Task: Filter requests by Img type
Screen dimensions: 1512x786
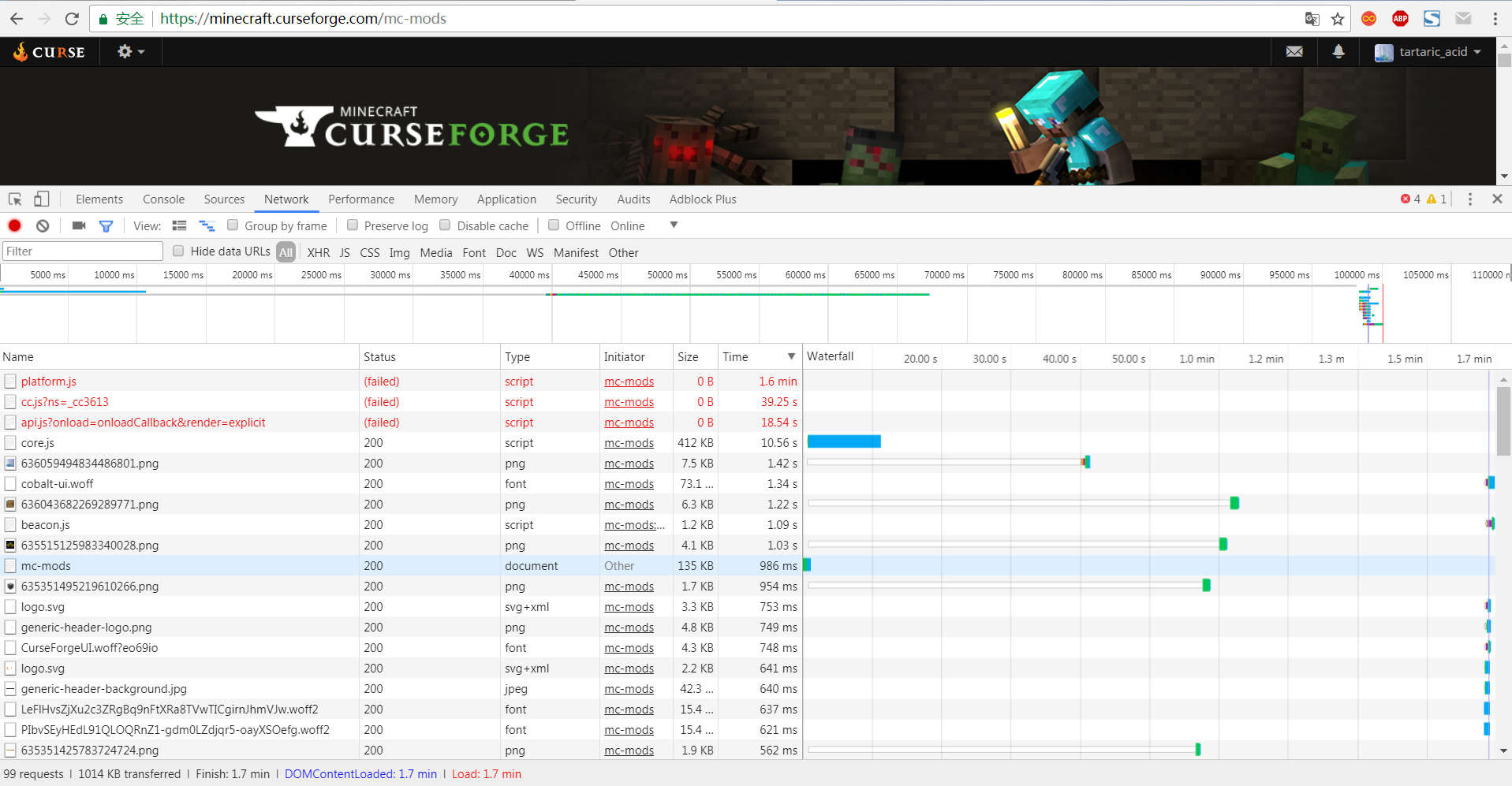Action: pos(400,252)
